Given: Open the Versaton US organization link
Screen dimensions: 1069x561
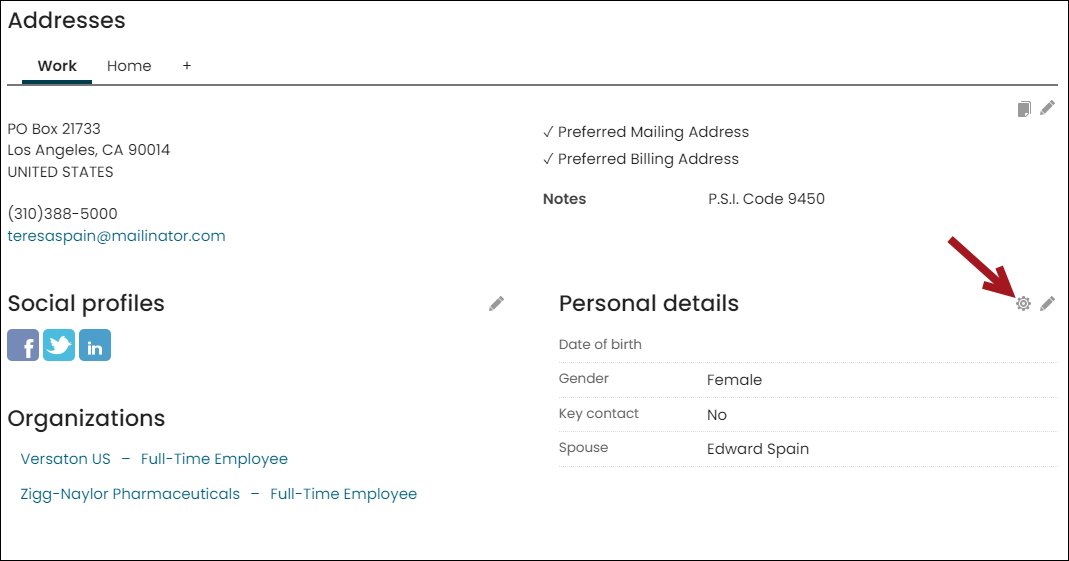Looking at the screenshot, I should (x=65, y=459).
